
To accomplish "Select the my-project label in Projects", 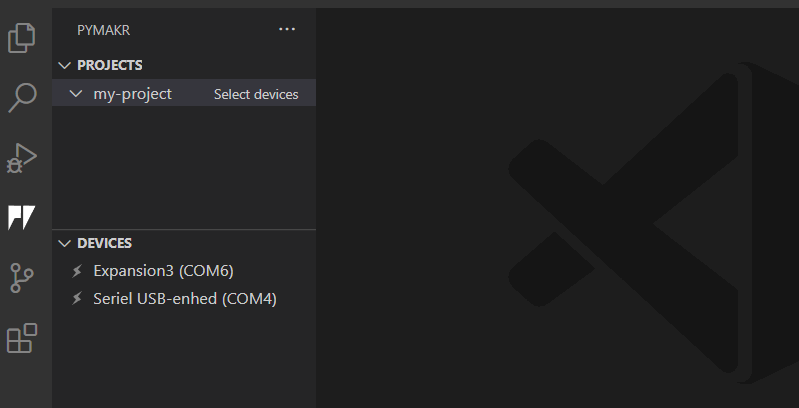I will point(132,94).
